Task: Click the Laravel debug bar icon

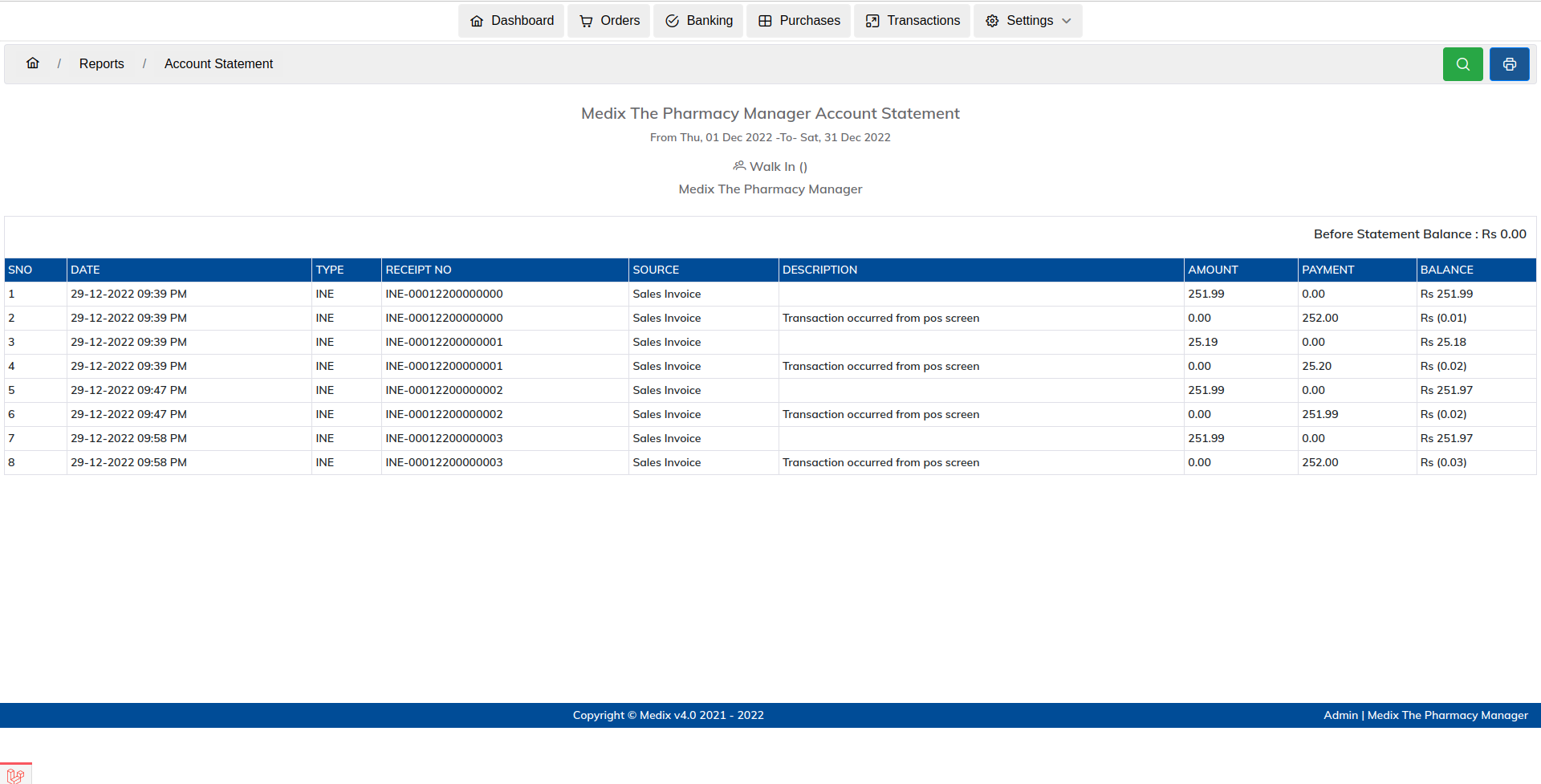Action: (x=15, y=775)
